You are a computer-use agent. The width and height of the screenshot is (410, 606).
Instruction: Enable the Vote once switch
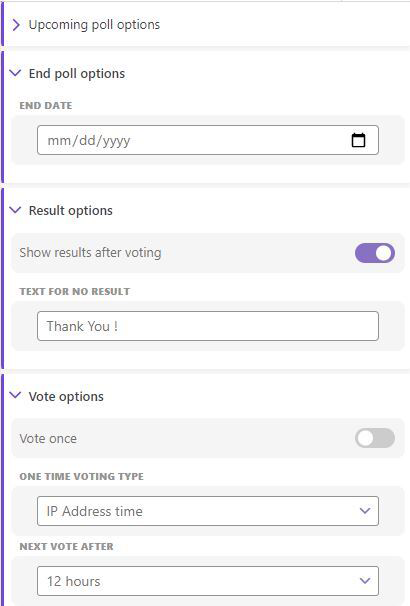click(375, 438)
